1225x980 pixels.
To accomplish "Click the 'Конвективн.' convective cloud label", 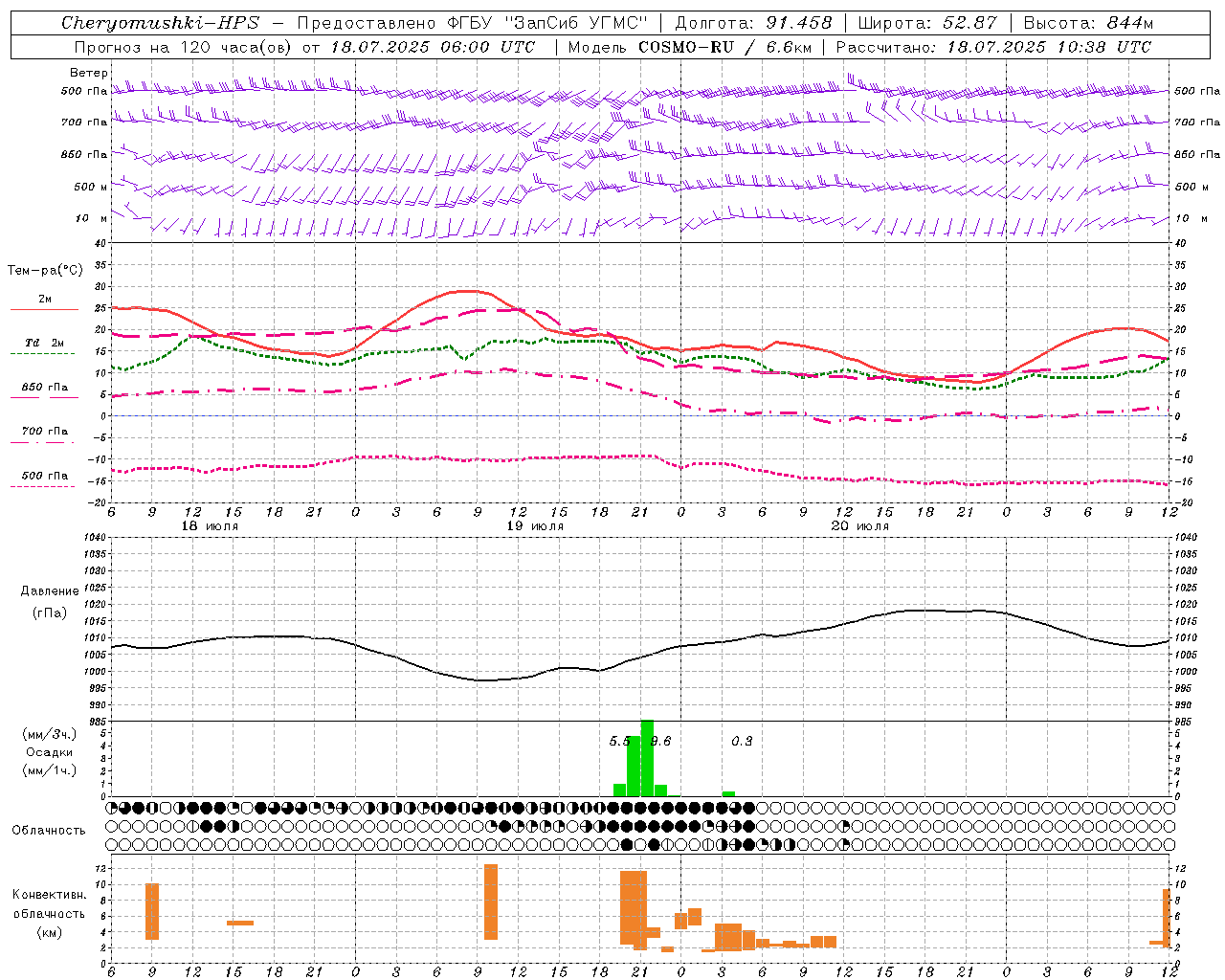I will point(49,895).
